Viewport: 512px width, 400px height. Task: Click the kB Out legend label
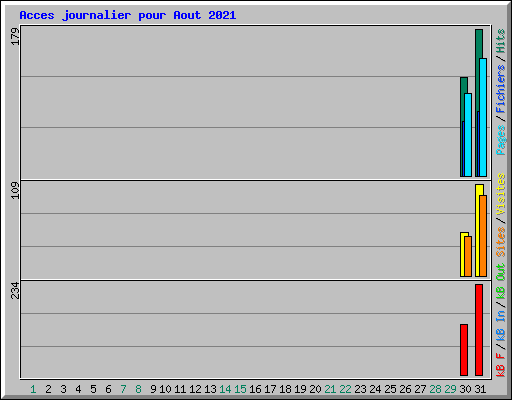click(501, 282)
